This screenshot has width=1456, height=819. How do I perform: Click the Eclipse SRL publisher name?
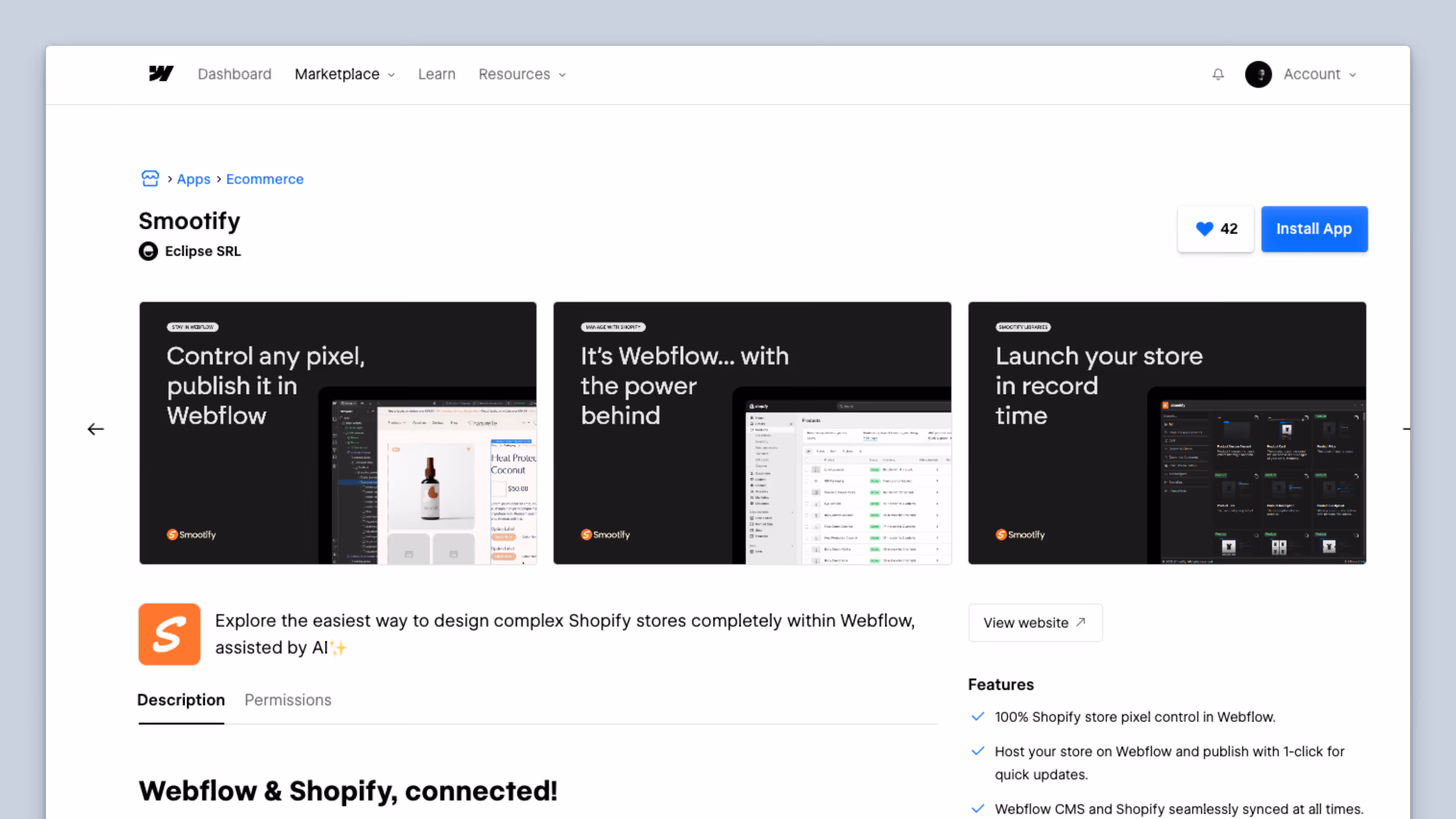click(203, 251)
